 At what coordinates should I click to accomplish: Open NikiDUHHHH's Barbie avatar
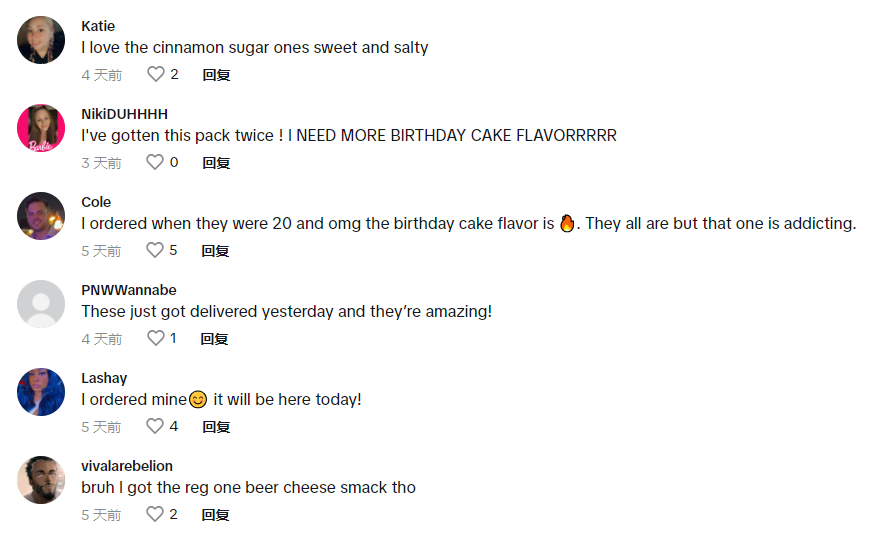(x=41, y=128)
